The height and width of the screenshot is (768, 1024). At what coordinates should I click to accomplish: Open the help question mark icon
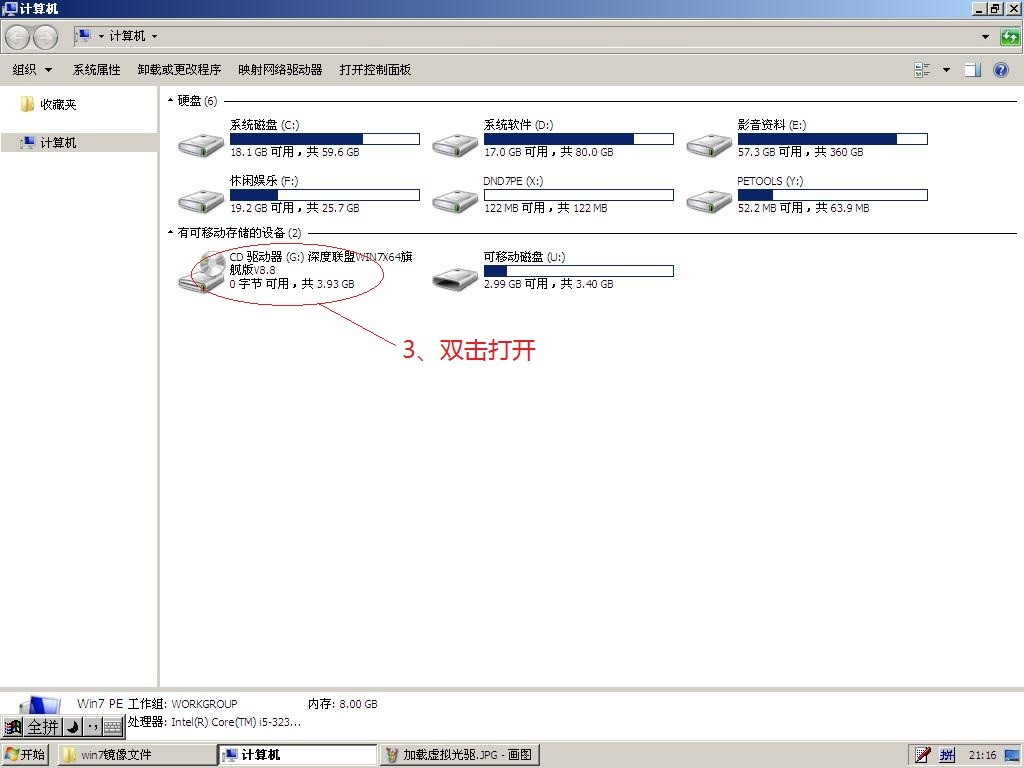pos(1000,70)
